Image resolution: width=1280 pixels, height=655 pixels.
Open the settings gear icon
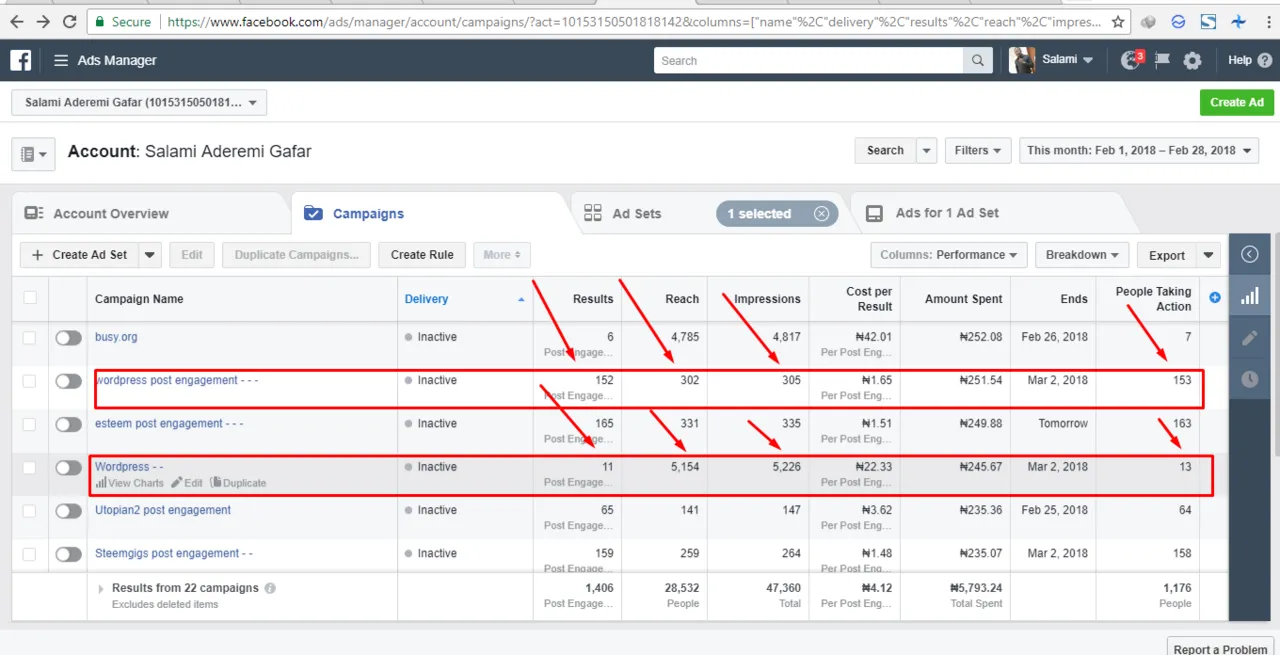click(x=1192, y=61)
